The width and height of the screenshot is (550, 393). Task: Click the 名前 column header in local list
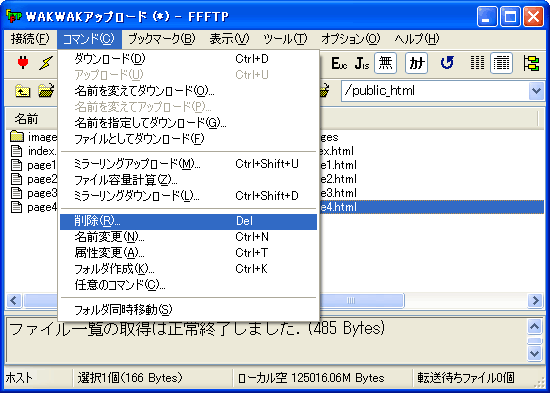[32, 119]
